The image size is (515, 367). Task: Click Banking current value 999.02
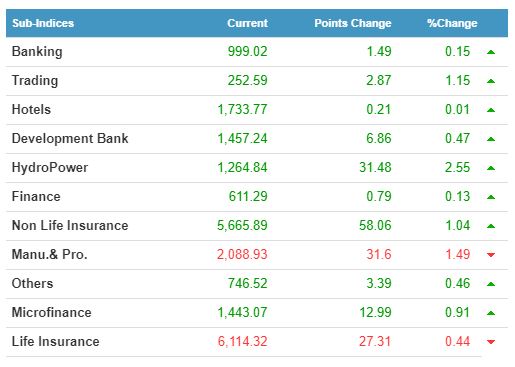[x=247, y=52]
